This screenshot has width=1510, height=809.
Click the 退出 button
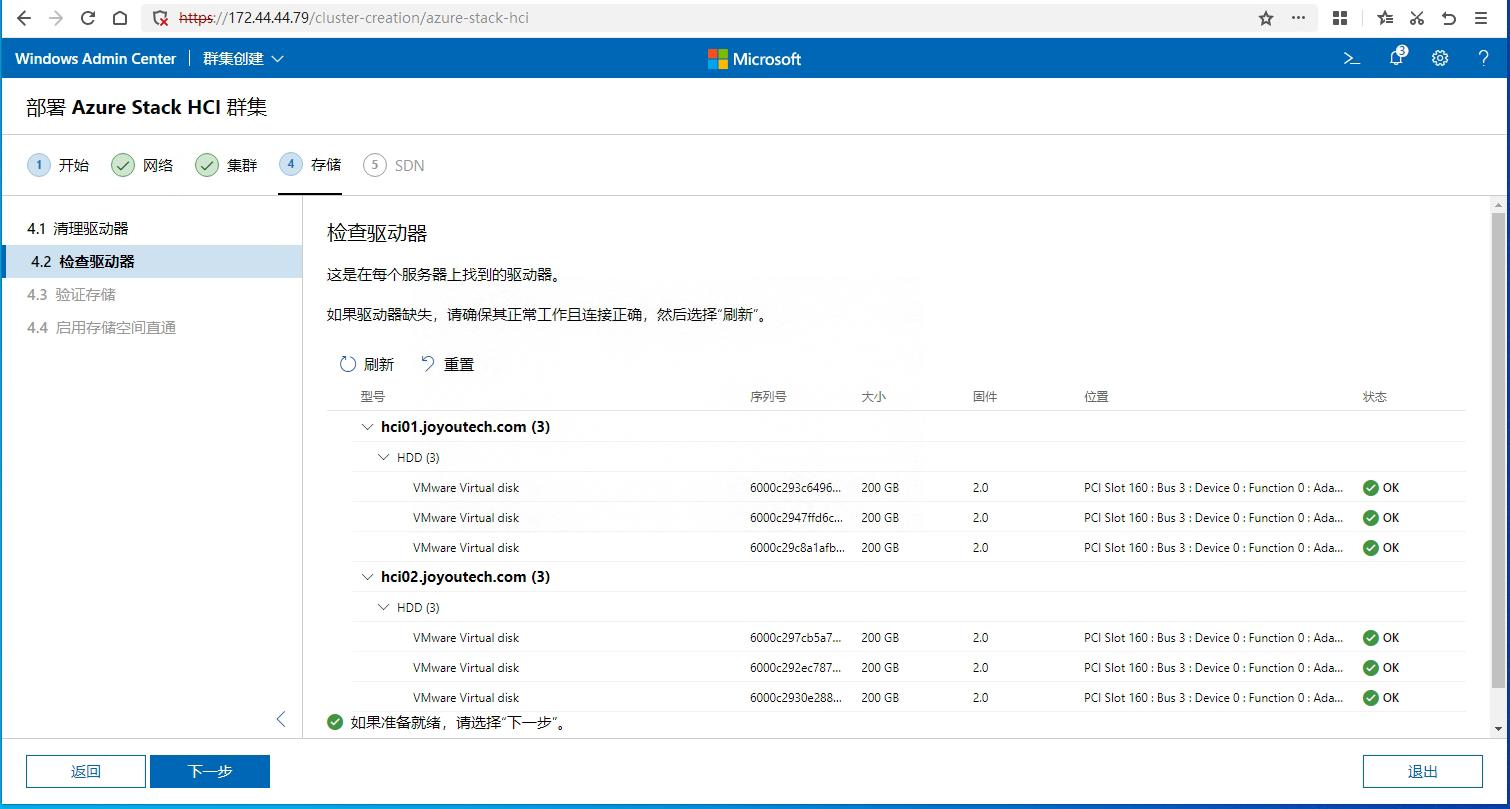pyautogui.click(x=1422, y=771)
